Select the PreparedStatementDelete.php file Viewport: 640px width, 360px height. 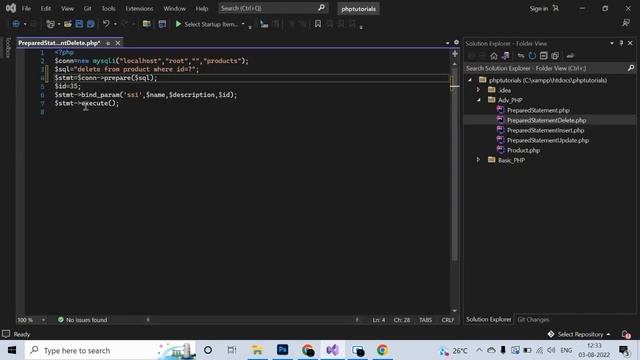546,120
